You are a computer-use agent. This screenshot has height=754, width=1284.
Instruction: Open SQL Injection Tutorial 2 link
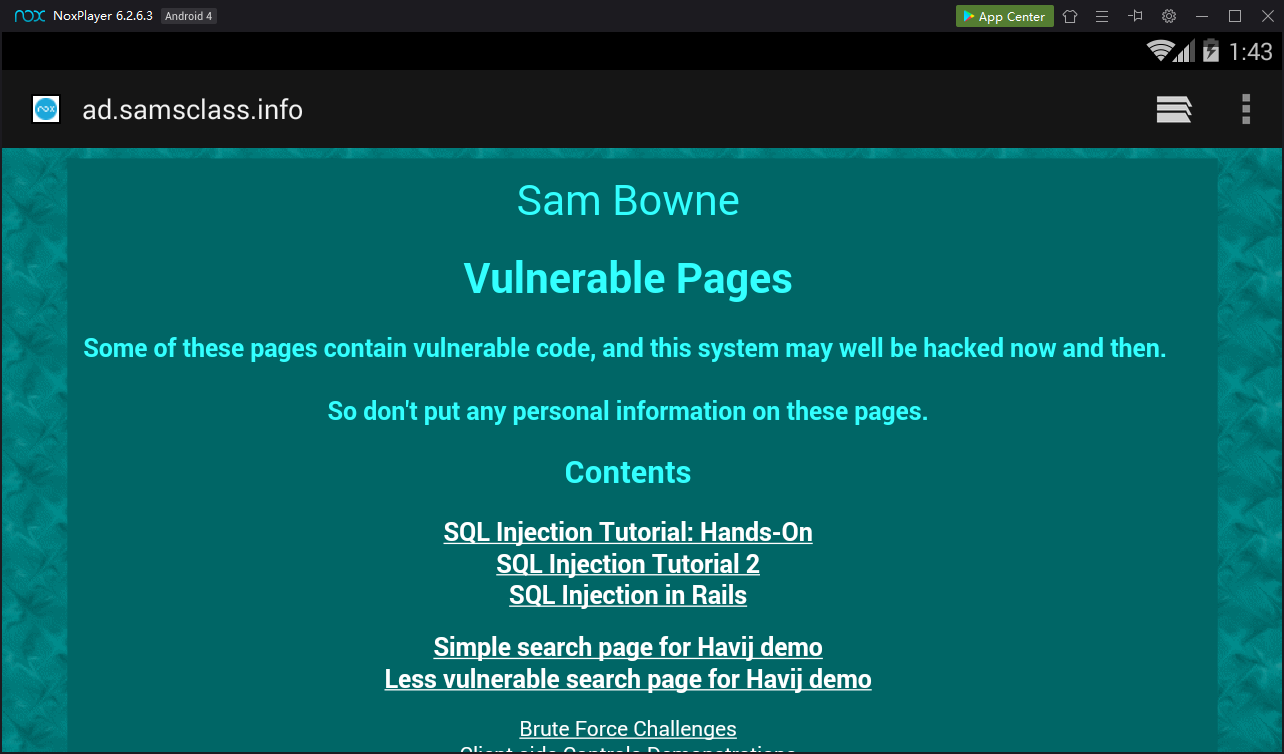(628, 564)
